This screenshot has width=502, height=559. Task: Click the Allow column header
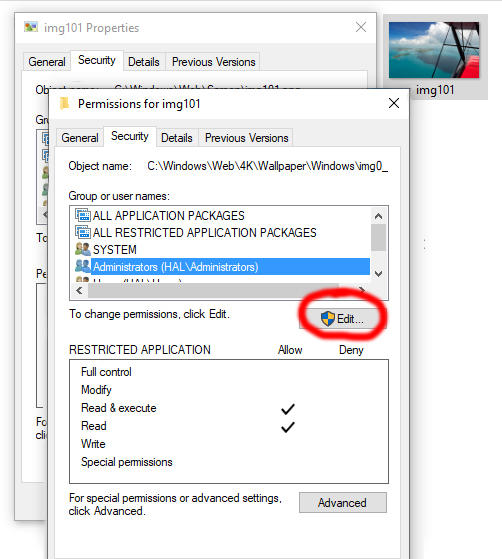290,350
